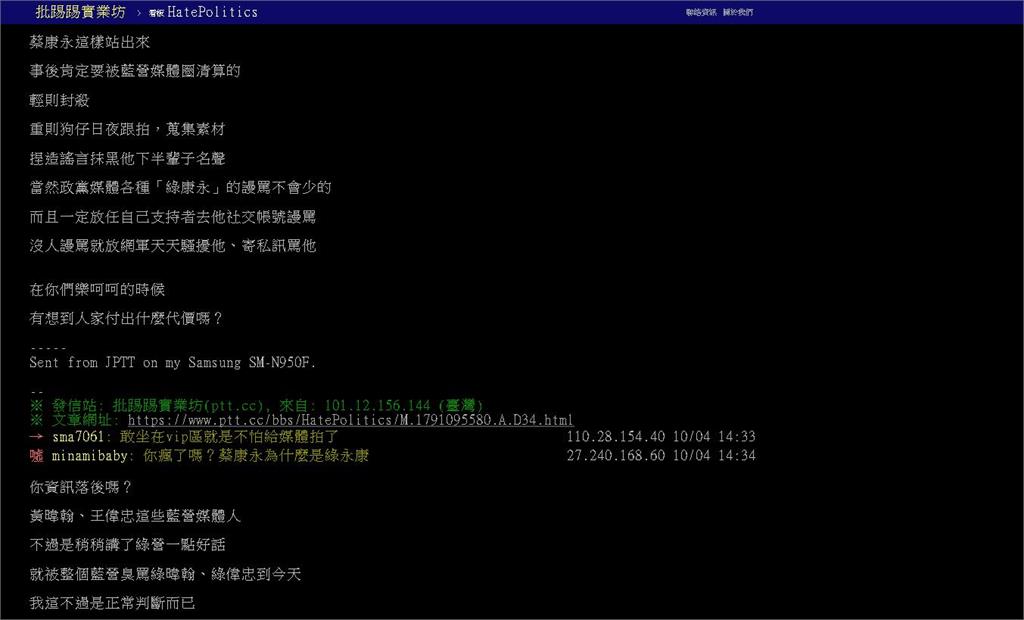Click the line containing '綠康永'
This screenshot has width=1024, height=620.
[x=180, y=188]
